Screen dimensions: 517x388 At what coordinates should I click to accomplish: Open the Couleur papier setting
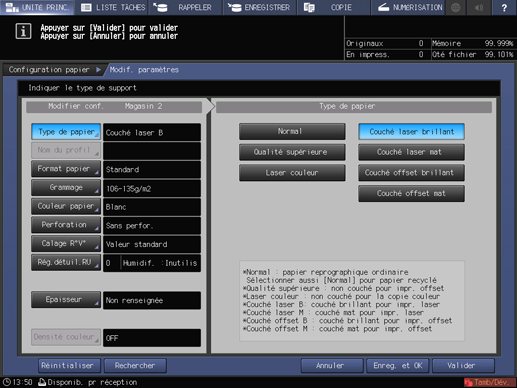tap(66, 206)
